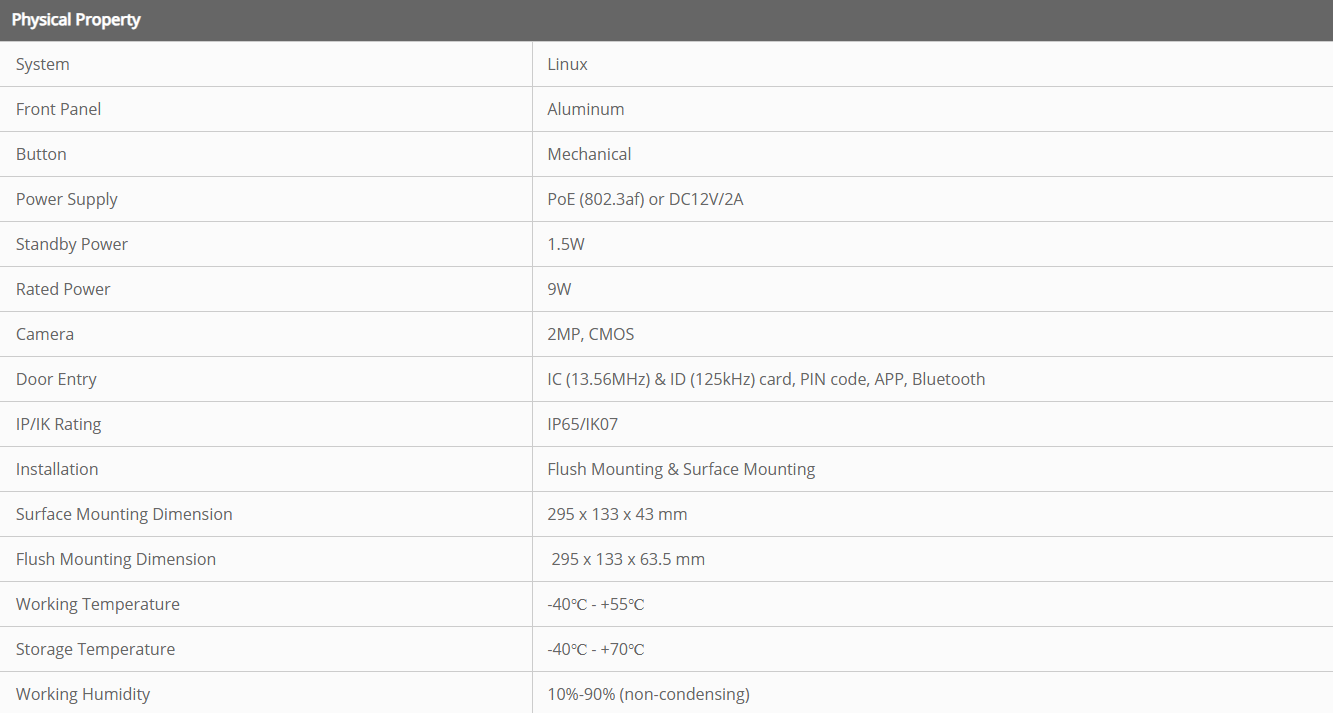Click the System row label

coord(43,64)
